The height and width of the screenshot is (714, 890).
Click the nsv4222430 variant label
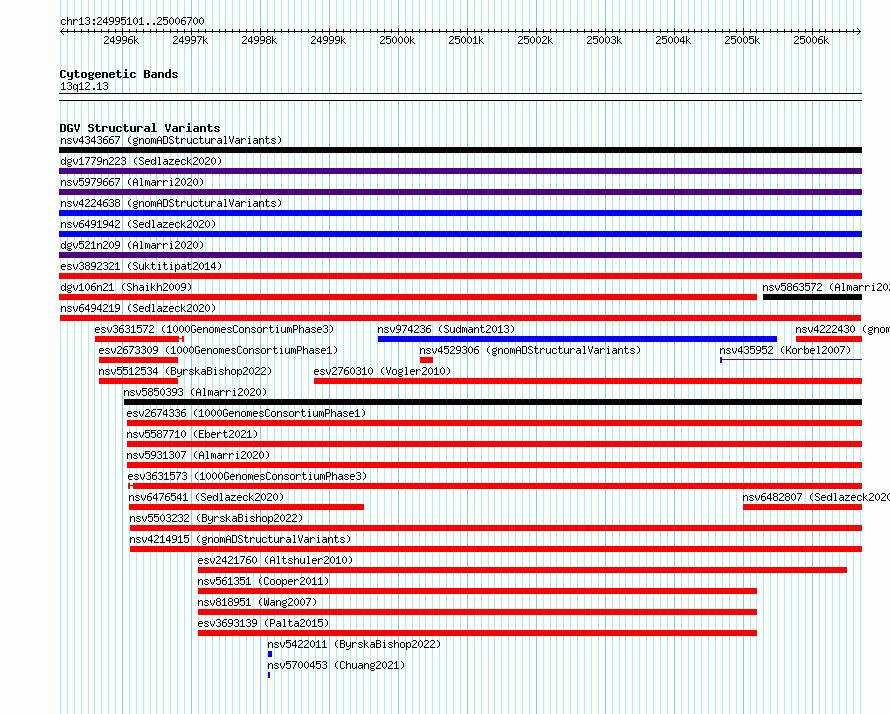(842, 329)
